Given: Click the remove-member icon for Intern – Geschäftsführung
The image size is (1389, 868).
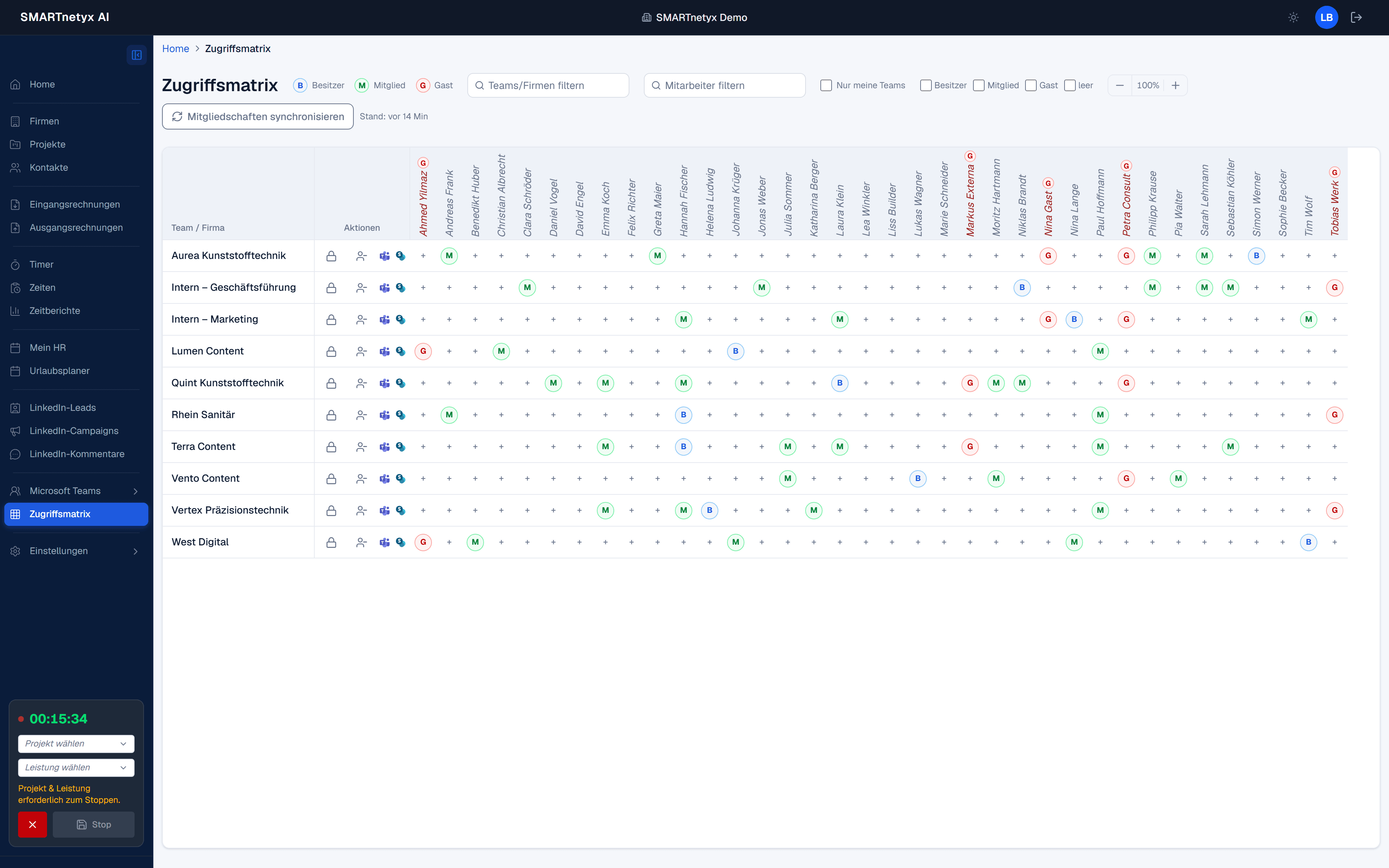Looking at the screenshot, I should (361, 288).
